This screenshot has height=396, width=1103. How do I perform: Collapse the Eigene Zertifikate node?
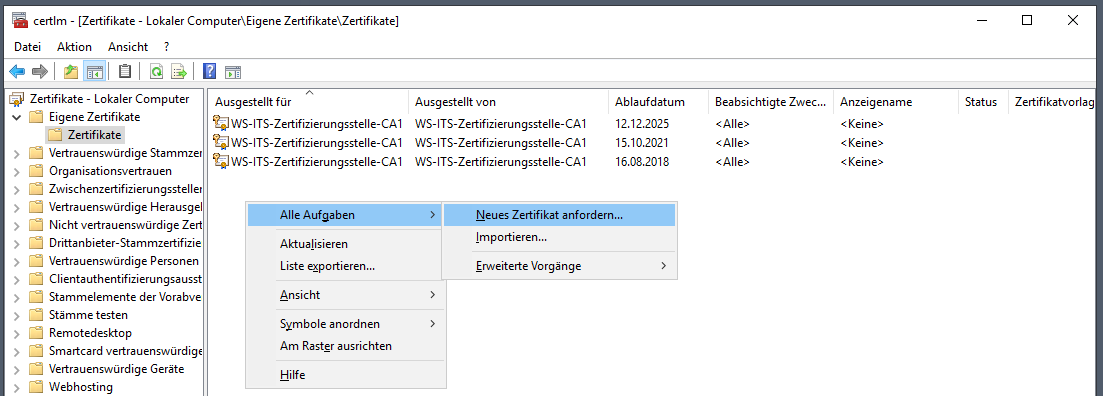(17, 117)
